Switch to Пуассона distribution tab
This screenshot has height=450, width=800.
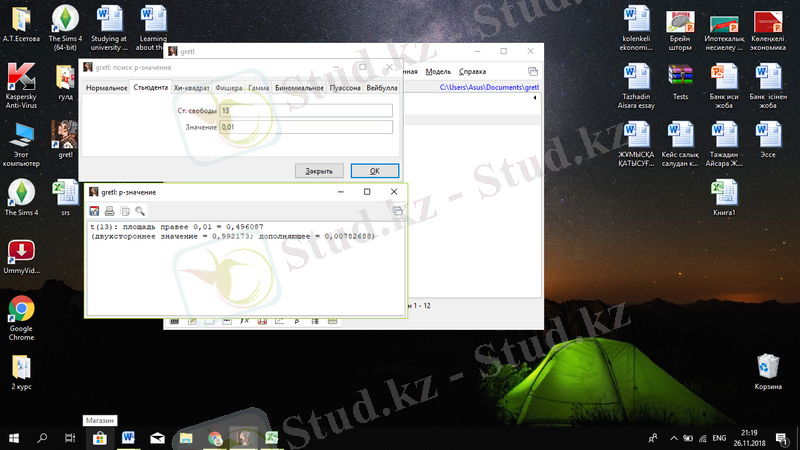pyautogui.click(x=345, y=88)
